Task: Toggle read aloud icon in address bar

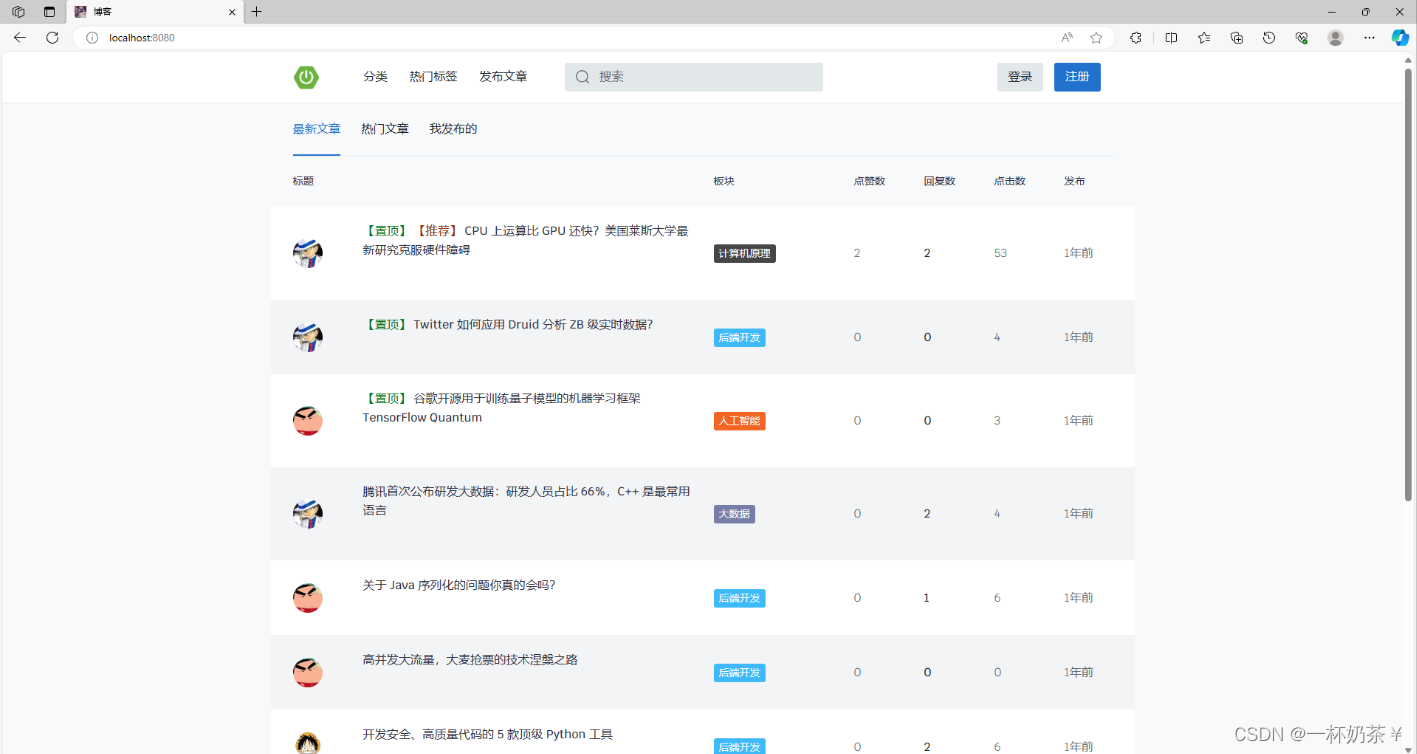Action: (1067, 37)
